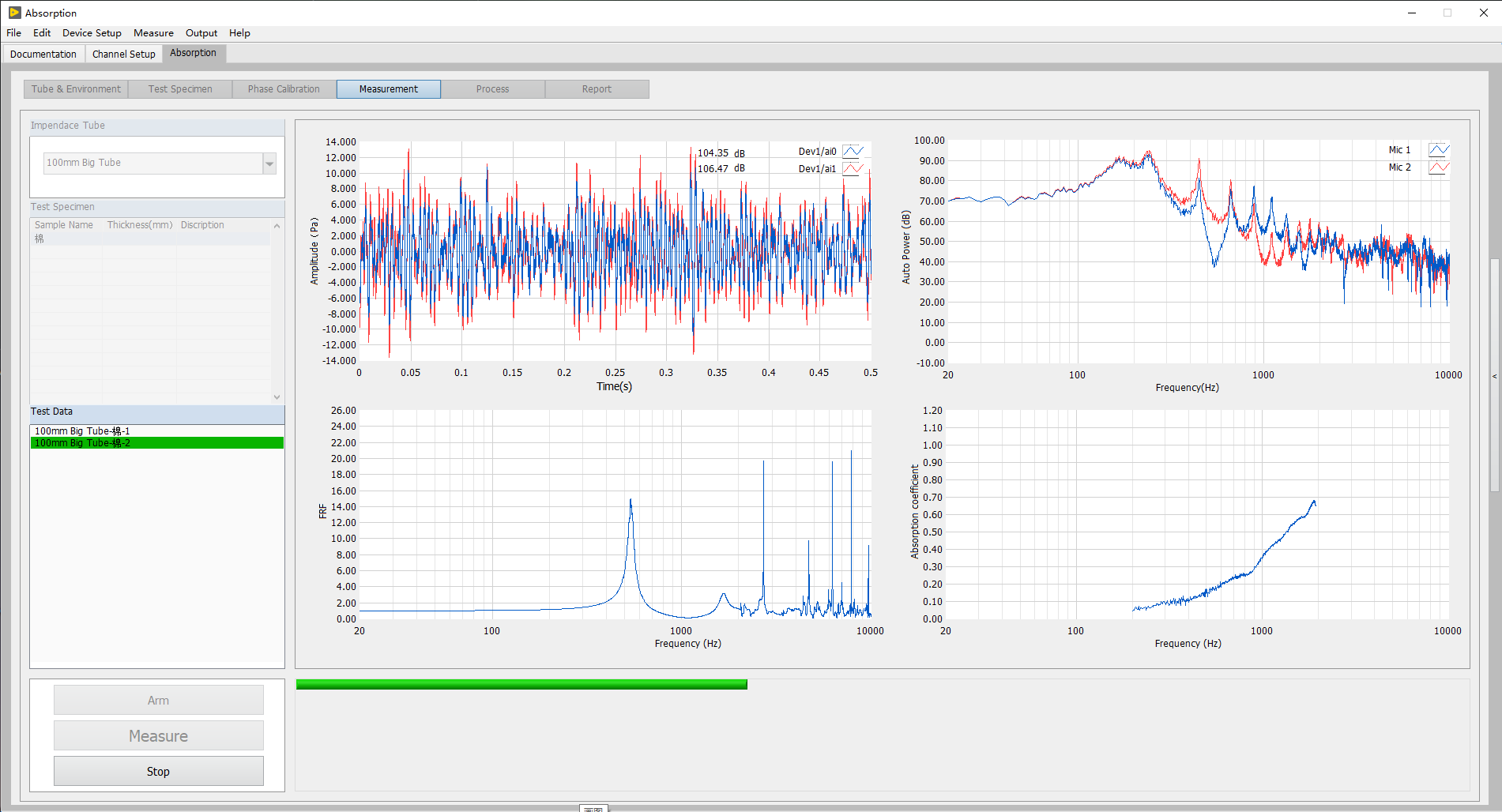Switch to the Channel Setup tab
The image size is (1502, 812).
[x=123, y=54]
